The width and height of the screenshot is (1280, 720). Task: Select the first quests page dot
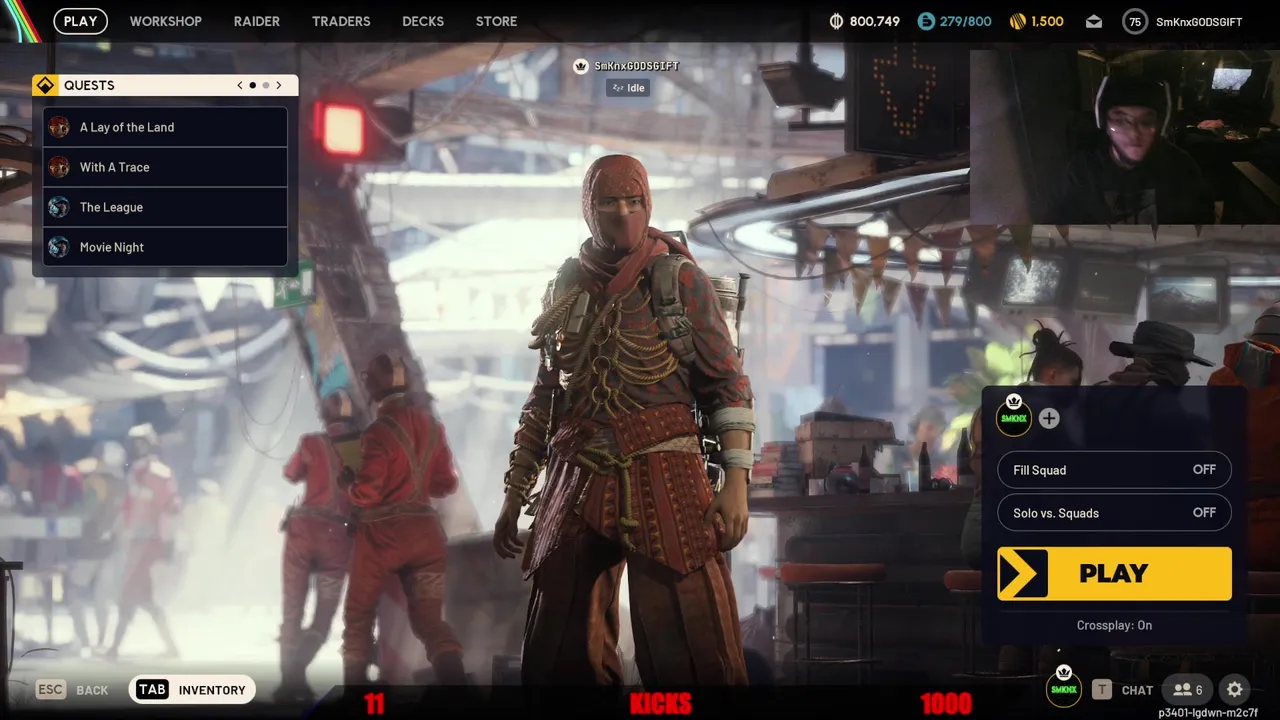tap(252, 85)
